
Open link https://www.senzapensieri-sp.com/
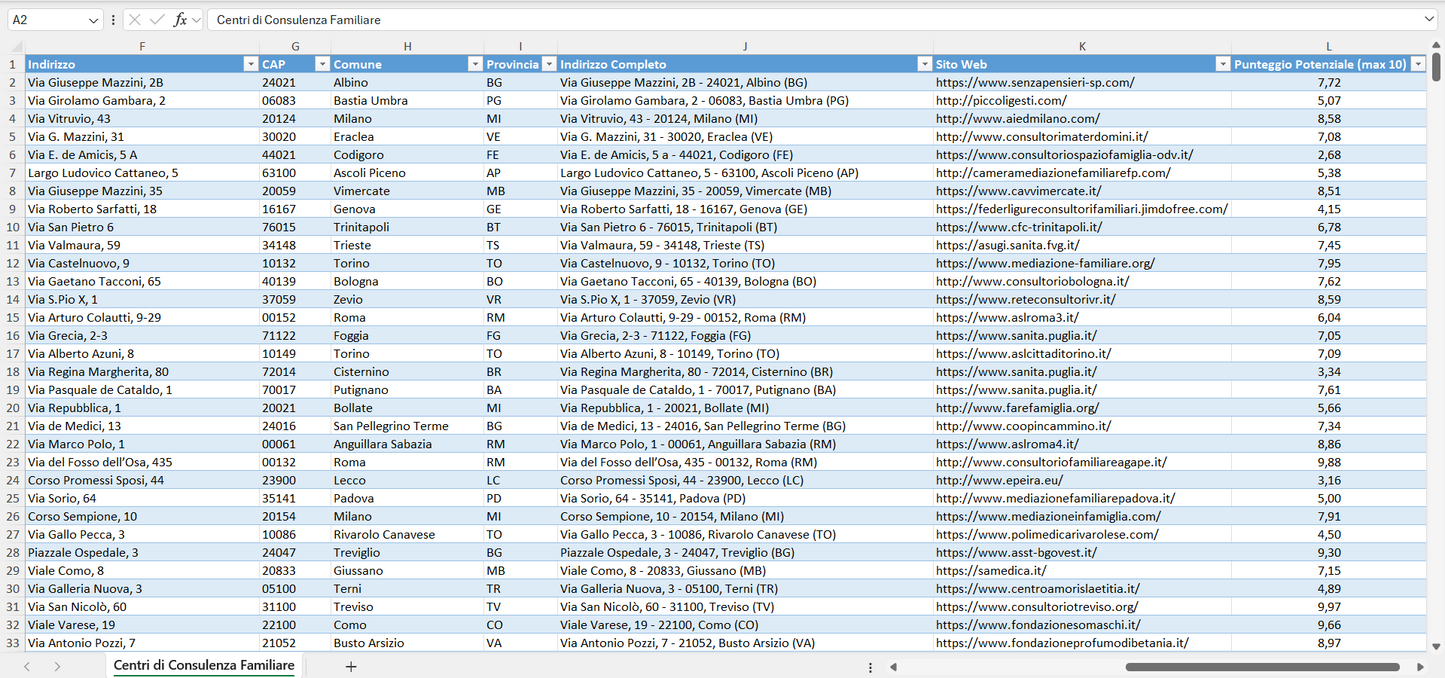coord(1035,83)
